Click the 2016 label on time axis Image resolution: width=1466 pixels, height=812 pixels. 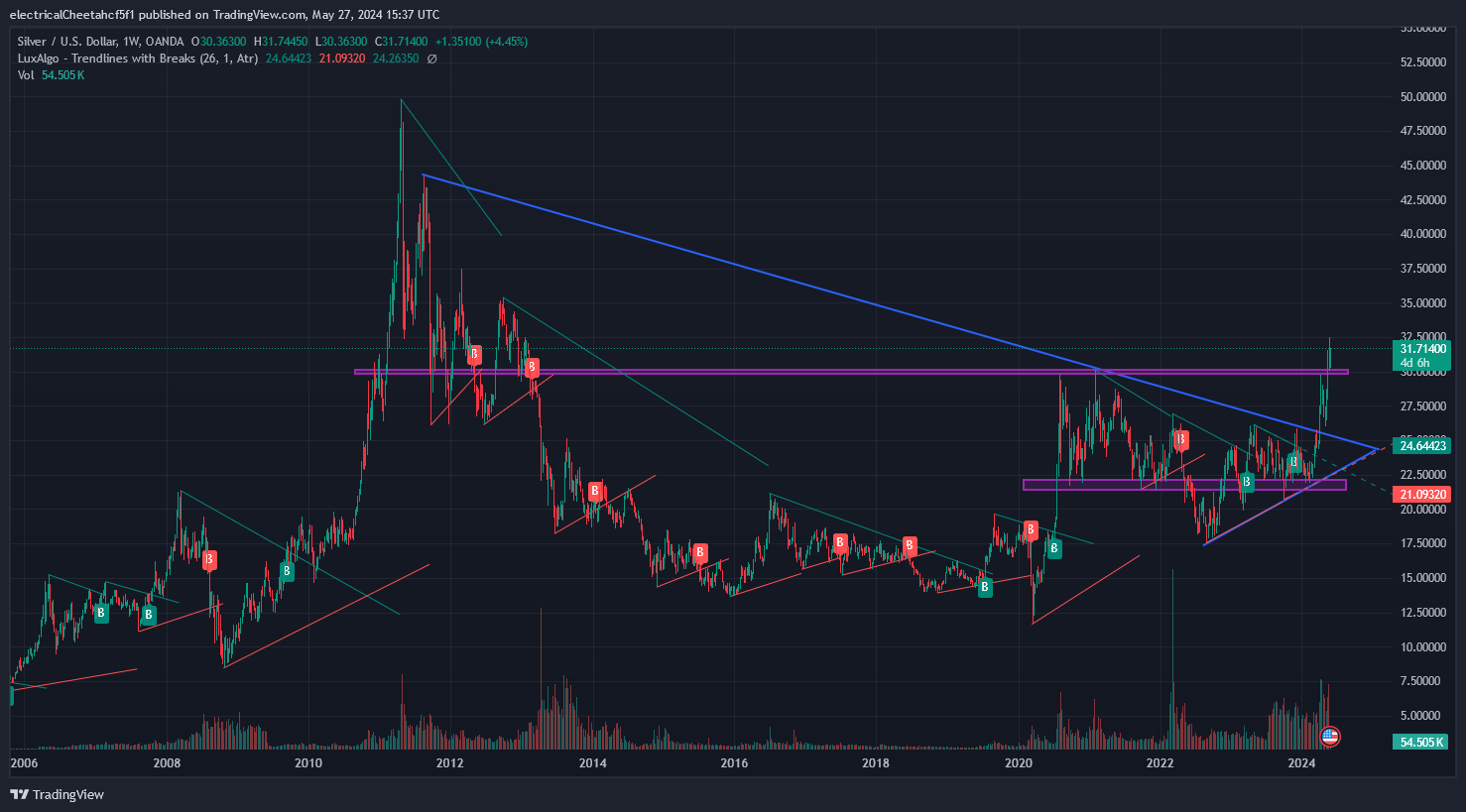734,762
